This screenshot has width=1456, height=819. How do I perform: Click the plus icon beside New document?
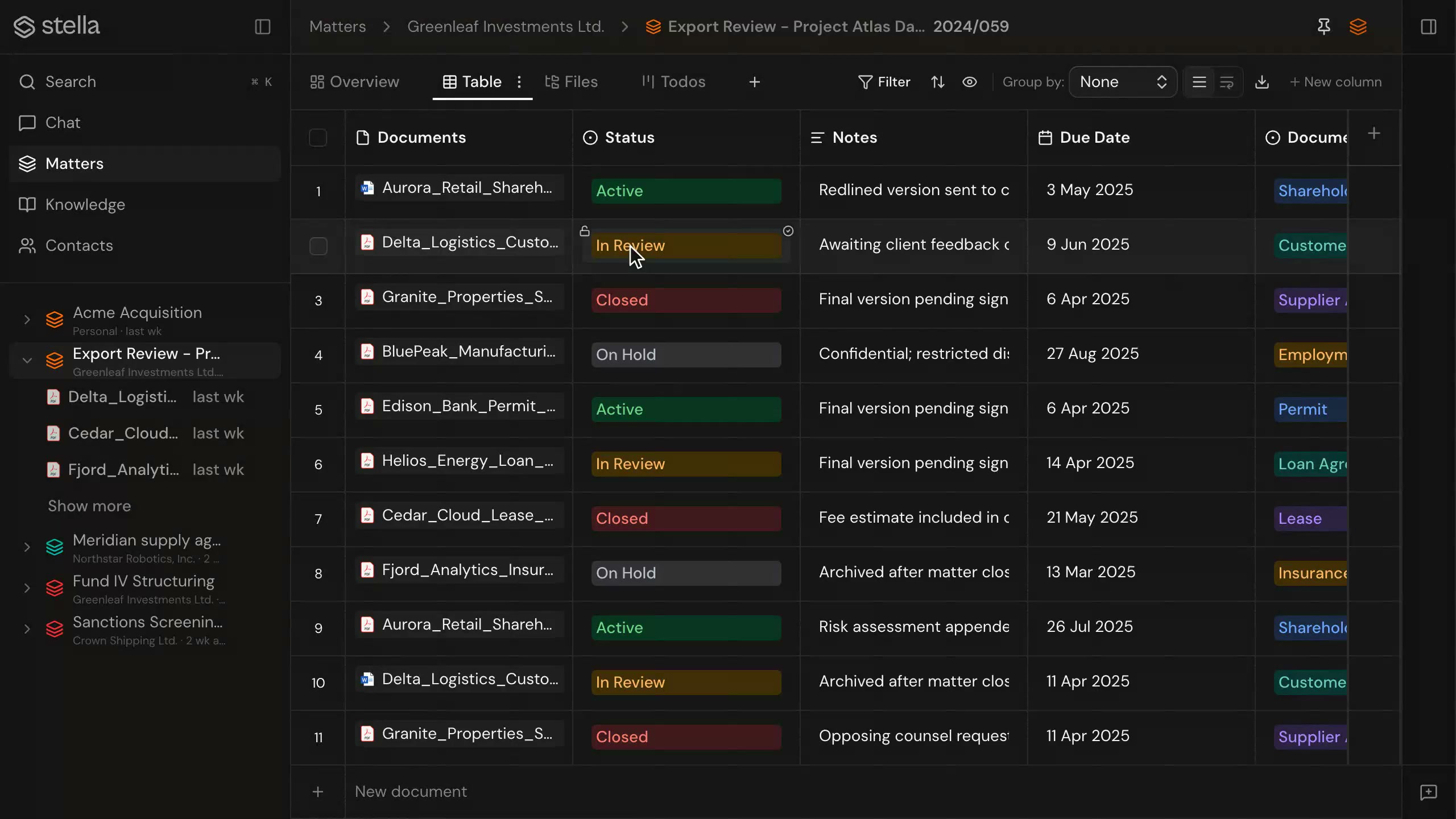318,792
